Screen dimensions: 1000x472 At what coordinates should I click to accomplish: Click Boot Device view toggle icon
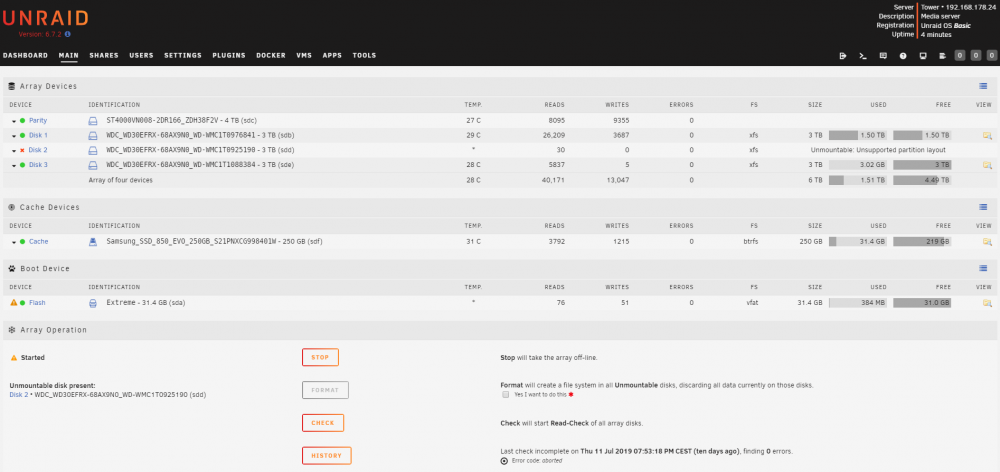[983, 269]
